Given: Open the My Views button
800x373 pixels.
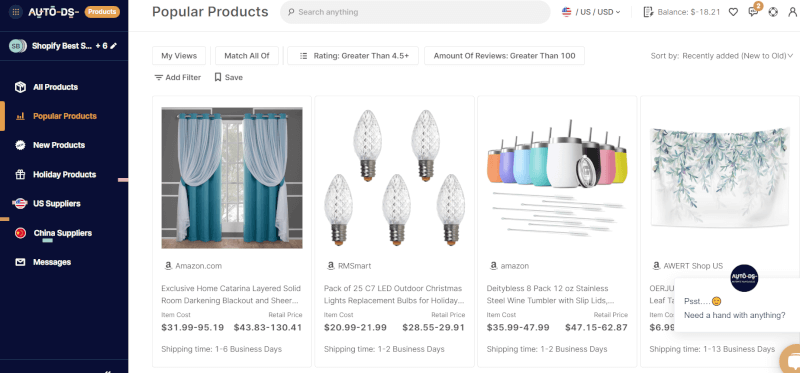Looking at the screenshot, I should pyautogui.click(x=179, y=56).
